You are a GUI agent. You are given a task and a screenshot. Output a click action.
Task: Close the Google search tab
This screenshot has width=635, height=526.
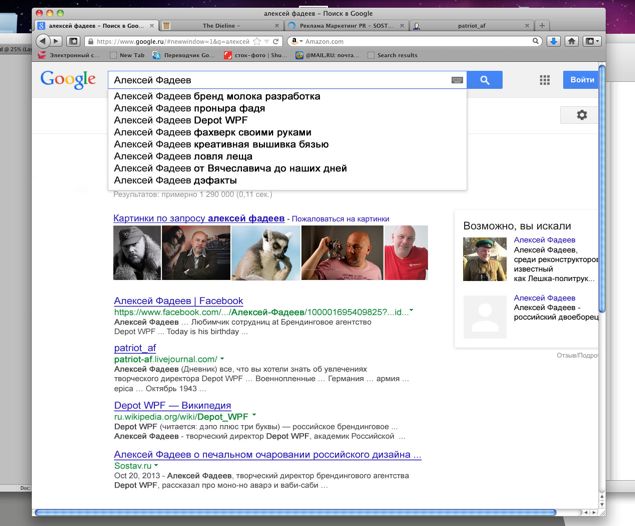(x=152, y=26)
